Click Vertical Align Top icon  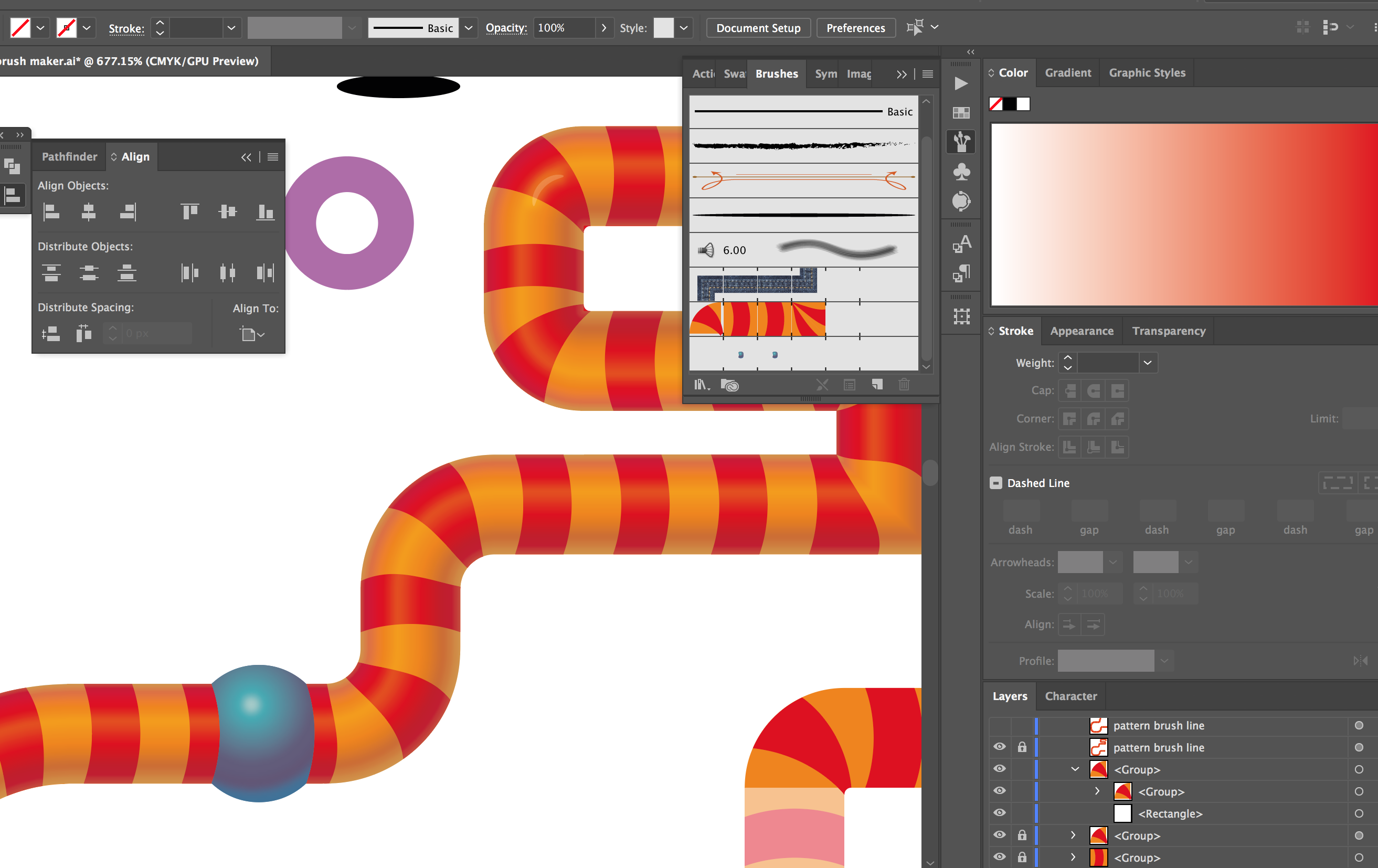pyautogui.click(x=189, y=213)
